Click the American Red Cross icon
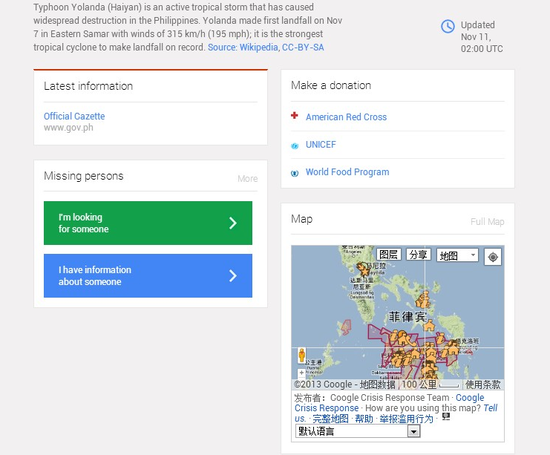Screen dimensions: 550x455 click(294, 115)
